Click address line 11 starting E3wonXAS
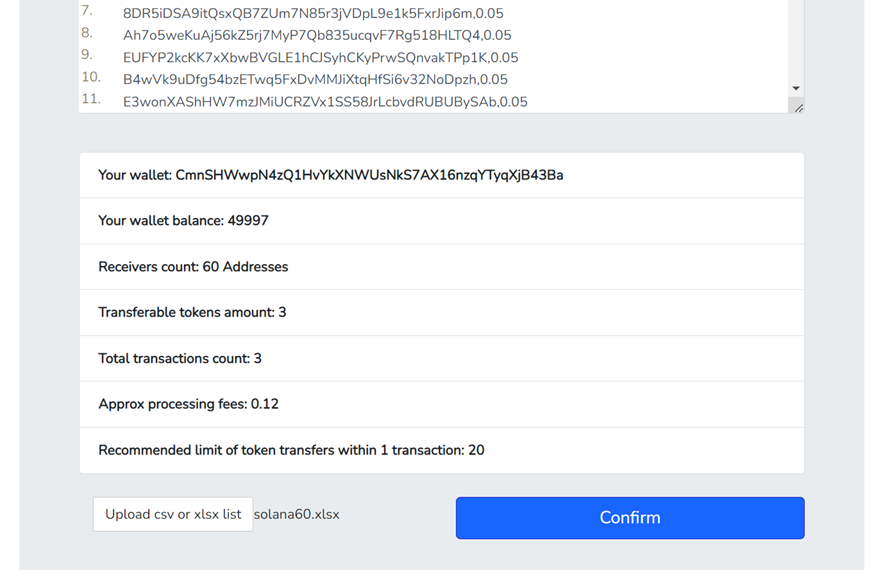 [x=325, y=102]
